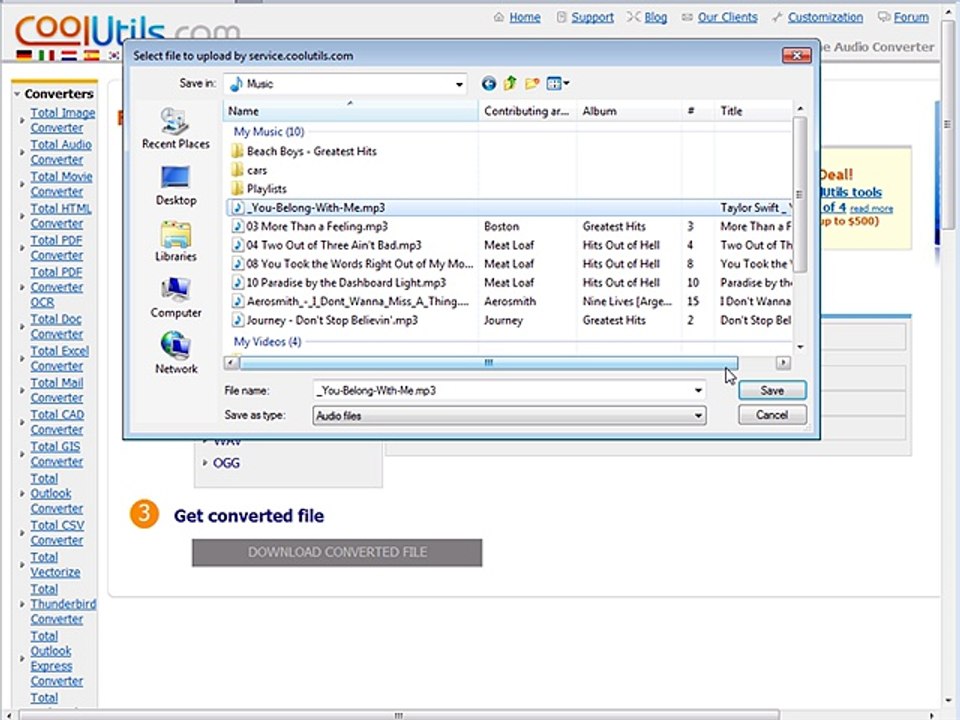This screenshot has width=960, height=720.
Task: Click DOWNLOAD CONVERTED FILE button
Action: click(x=337, y=552)
